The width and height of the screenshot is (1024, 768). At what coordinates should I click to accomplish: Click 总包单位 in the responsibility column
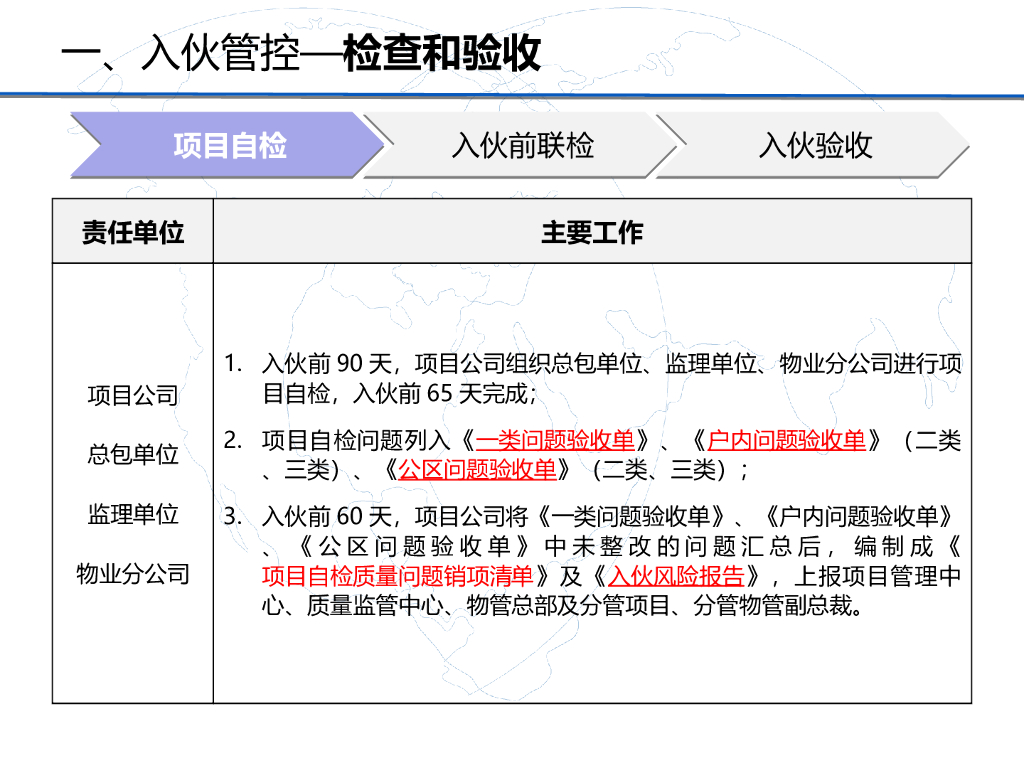(x=133, y=454)
